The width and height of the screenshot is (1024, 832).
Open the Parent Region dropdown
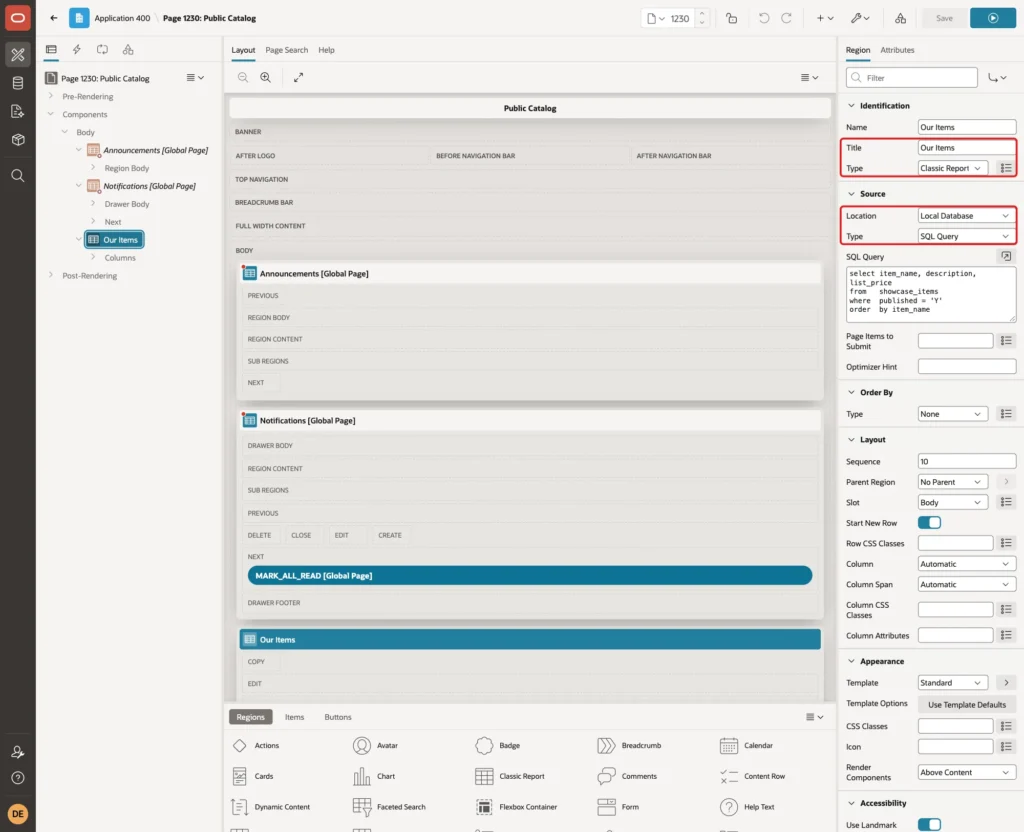pyautogui.click(x=953, y=482)
